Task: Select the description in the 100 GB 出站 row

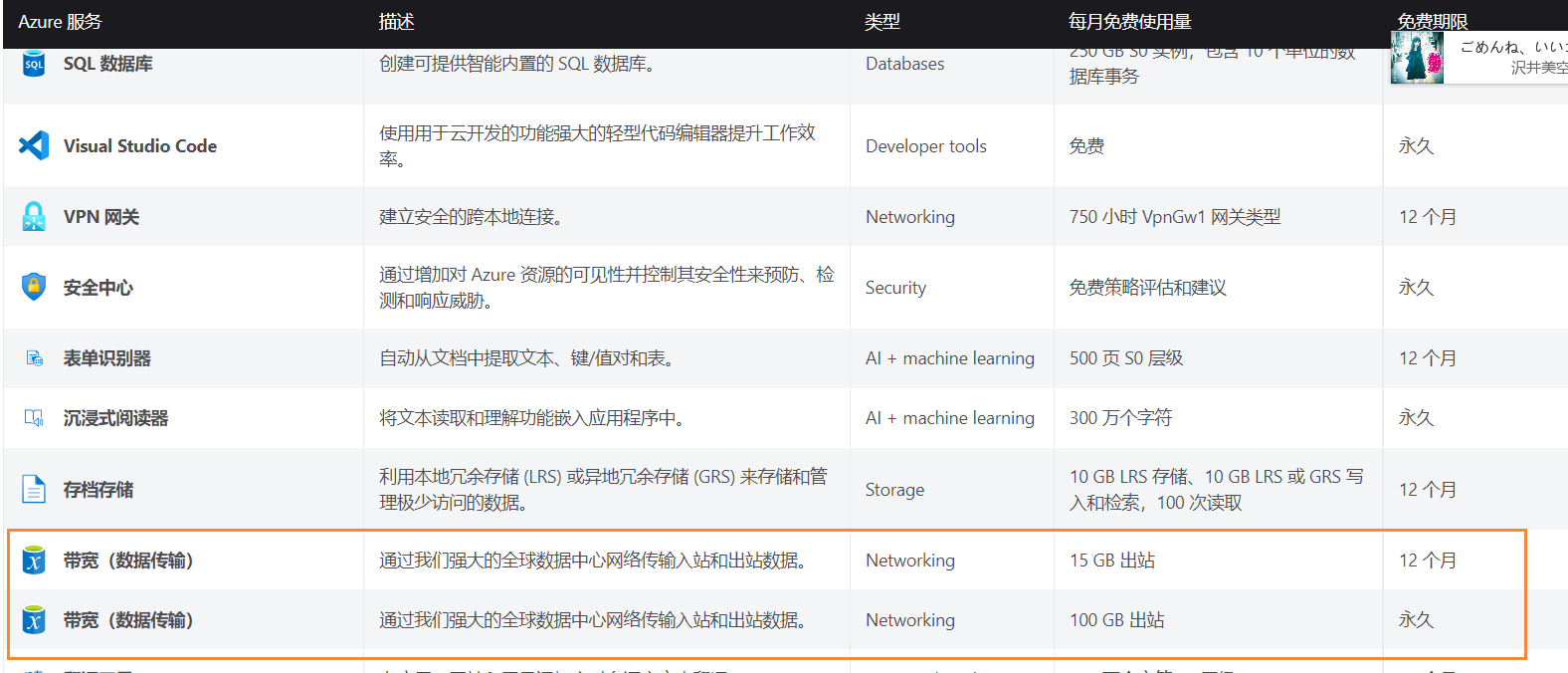Action: coord(593,620)
